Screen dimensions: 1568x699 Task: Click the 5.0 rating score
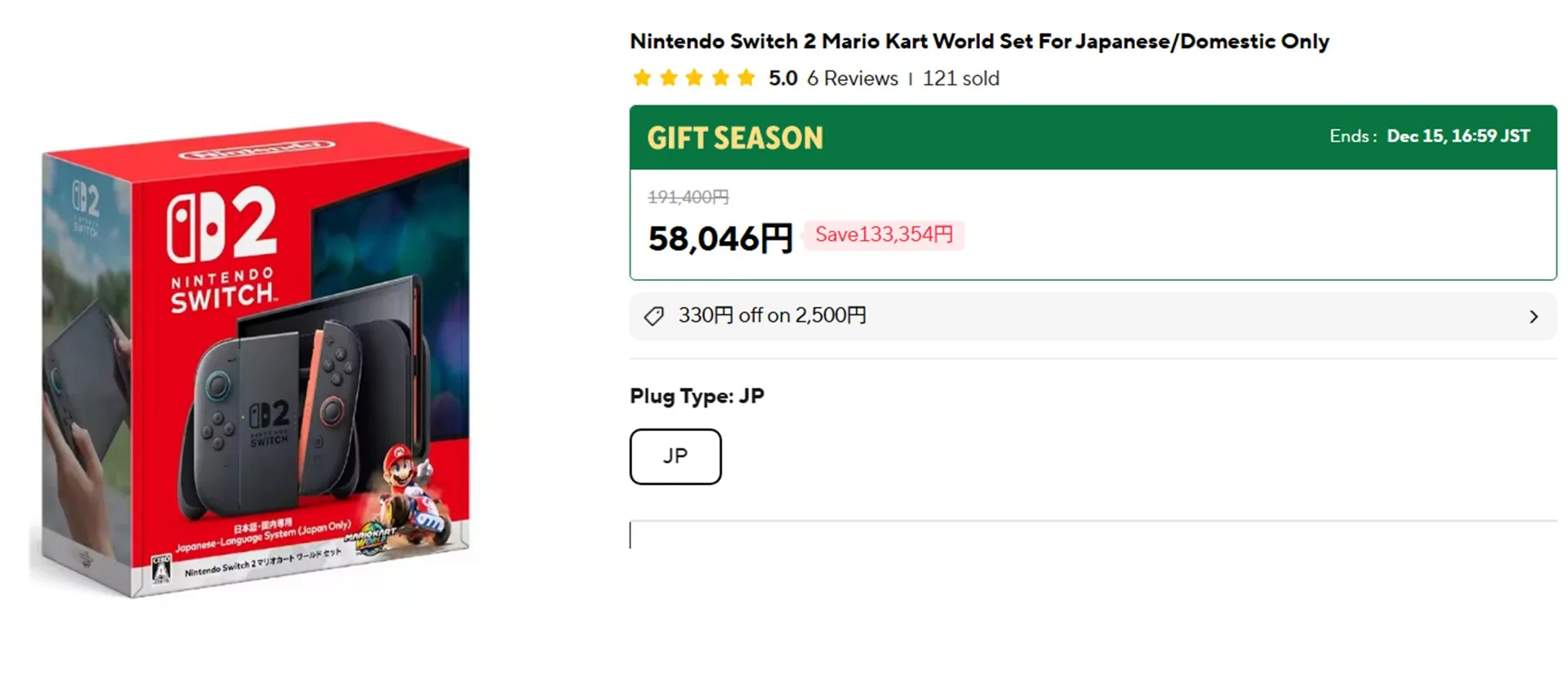(782, 78)
